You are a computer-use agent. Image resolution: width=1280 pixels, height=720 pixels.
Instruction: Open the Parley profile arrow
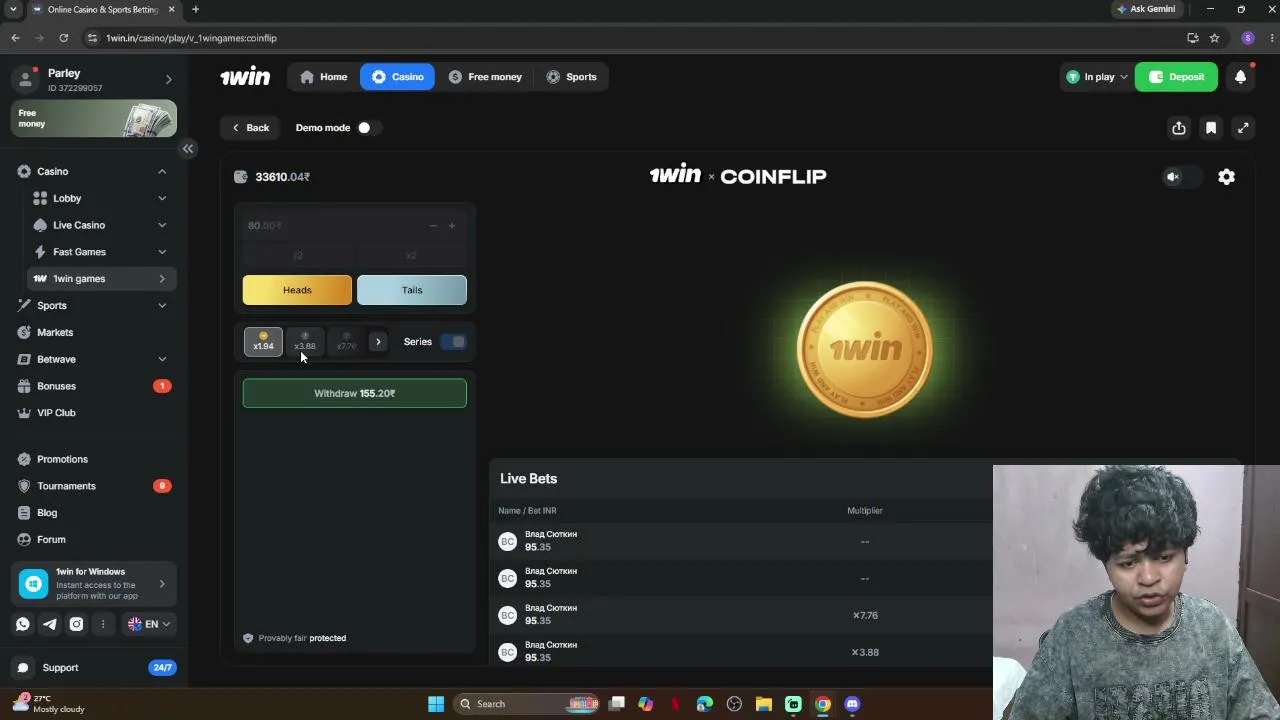tap(168, 80)
